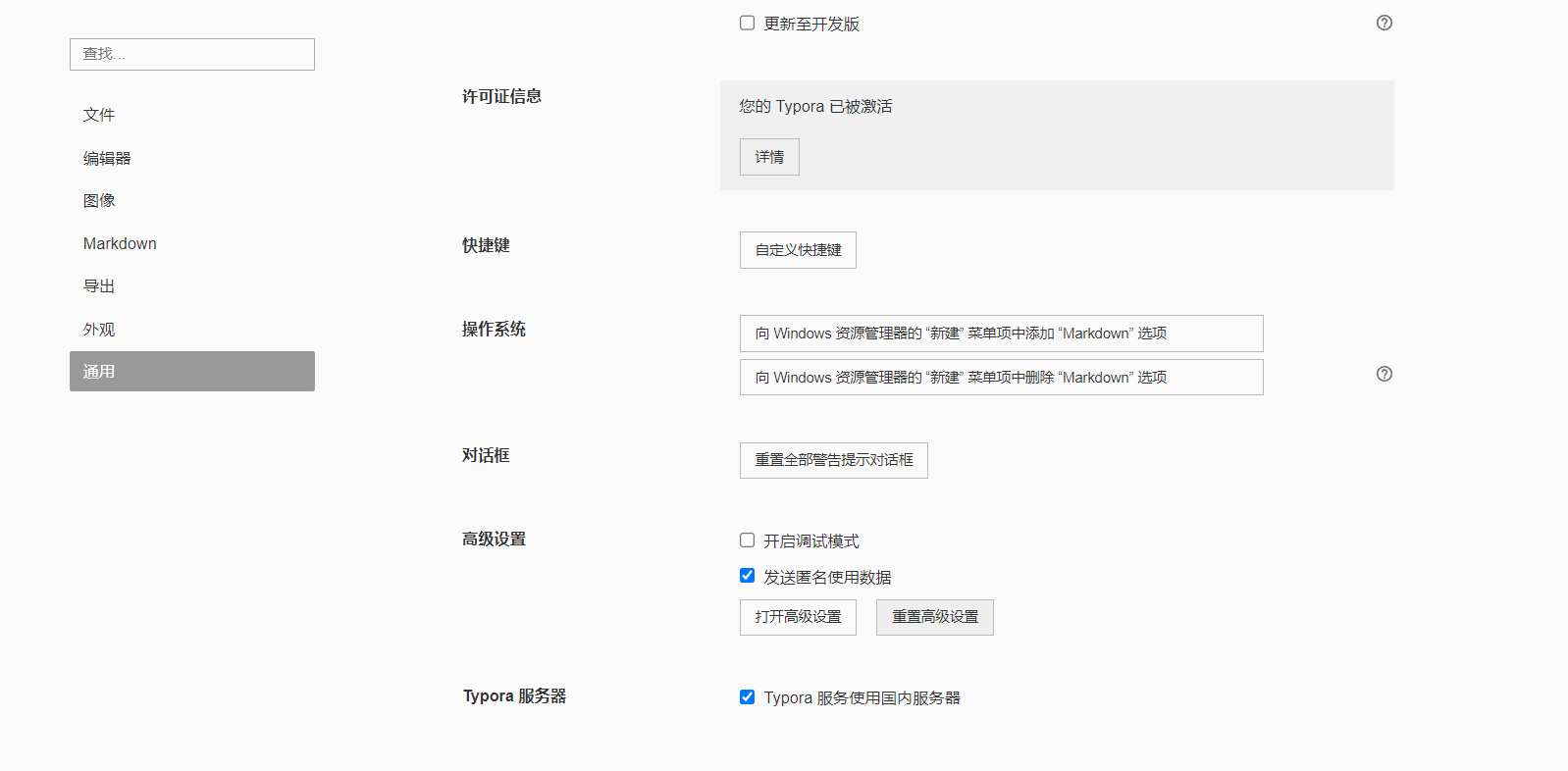Toggle Typora 服务使用国内服务器 checkbox
1568x771 pixels.
748,697
